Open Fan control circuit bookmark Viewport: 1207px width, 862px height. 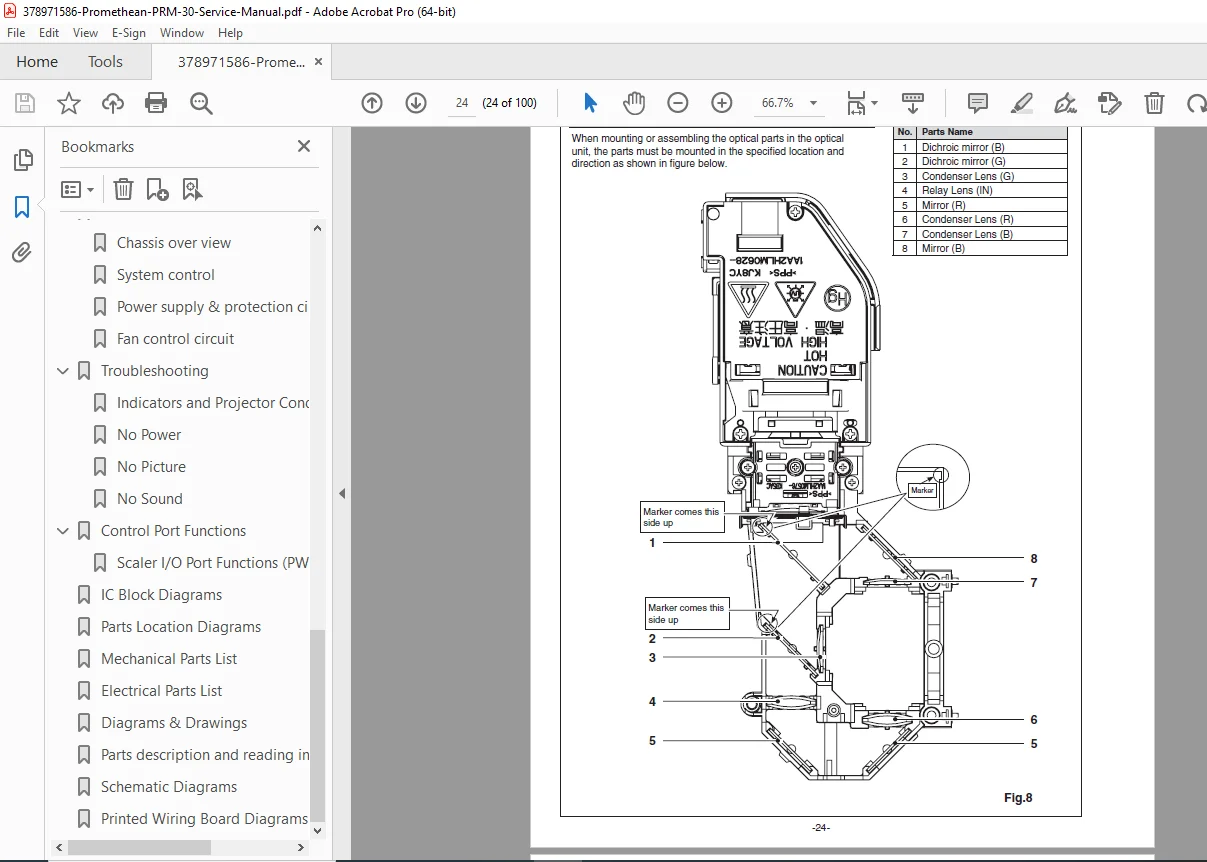click(x=176, y=339)
